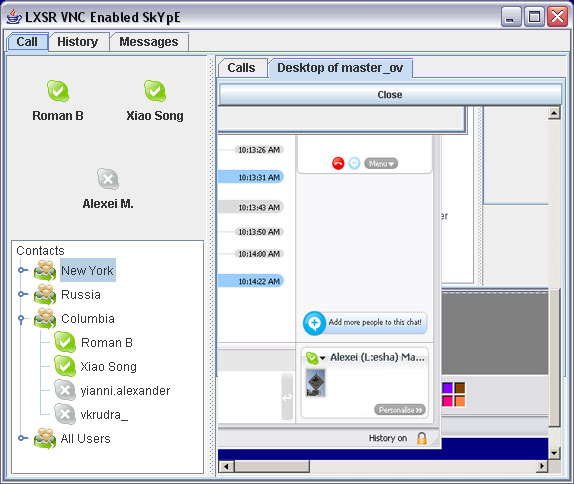The image size is (574, 484).
Task: Pick the orange color swatch
Action: tap(460, 401)
